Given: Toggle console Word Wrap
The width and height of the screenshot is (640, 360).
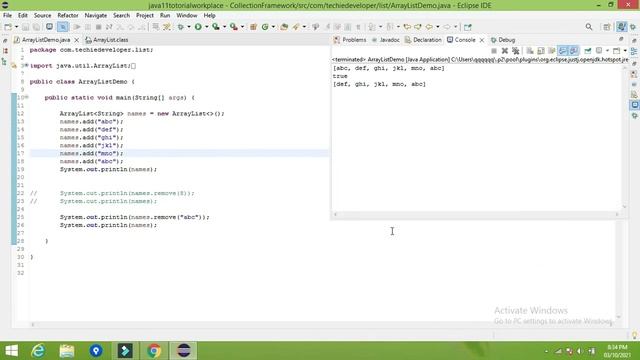Looking at the screenshot, I should click(552, 51).
